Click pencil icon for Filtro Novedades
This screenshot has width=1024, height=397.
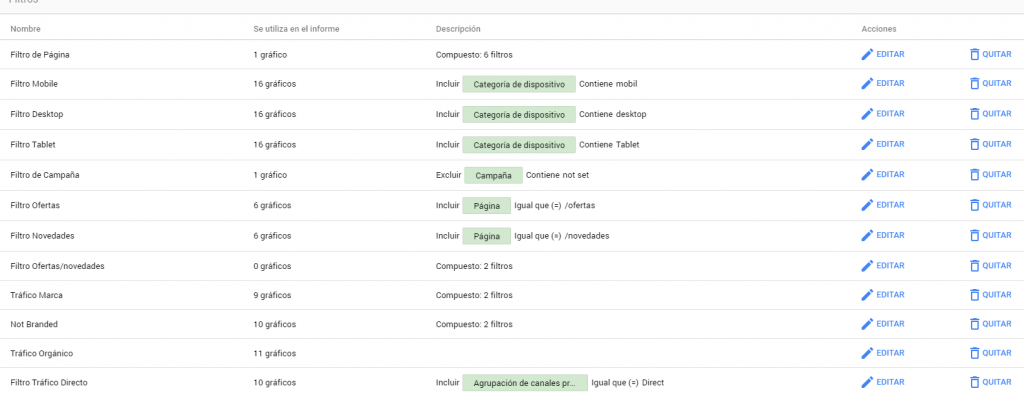[867, 235]
